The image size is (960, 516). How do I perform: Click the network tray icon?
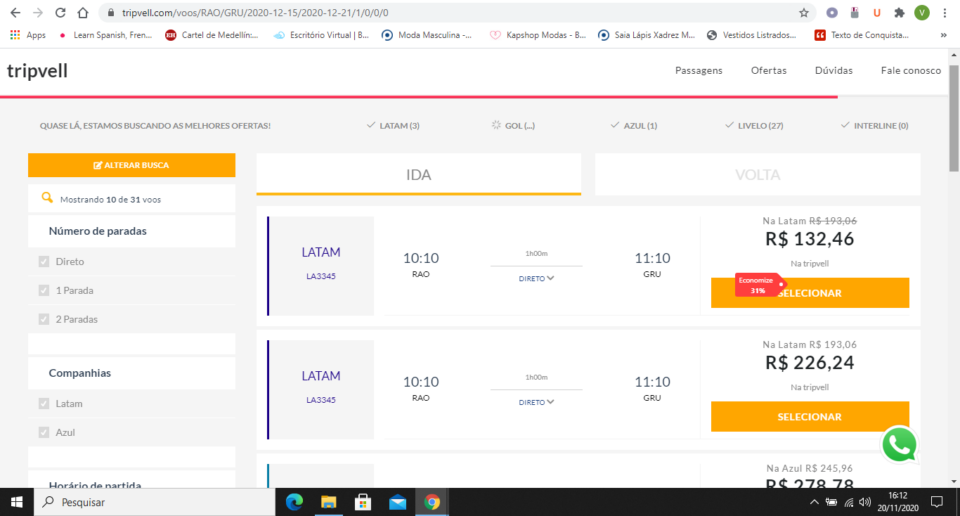(x=849, y=502)
